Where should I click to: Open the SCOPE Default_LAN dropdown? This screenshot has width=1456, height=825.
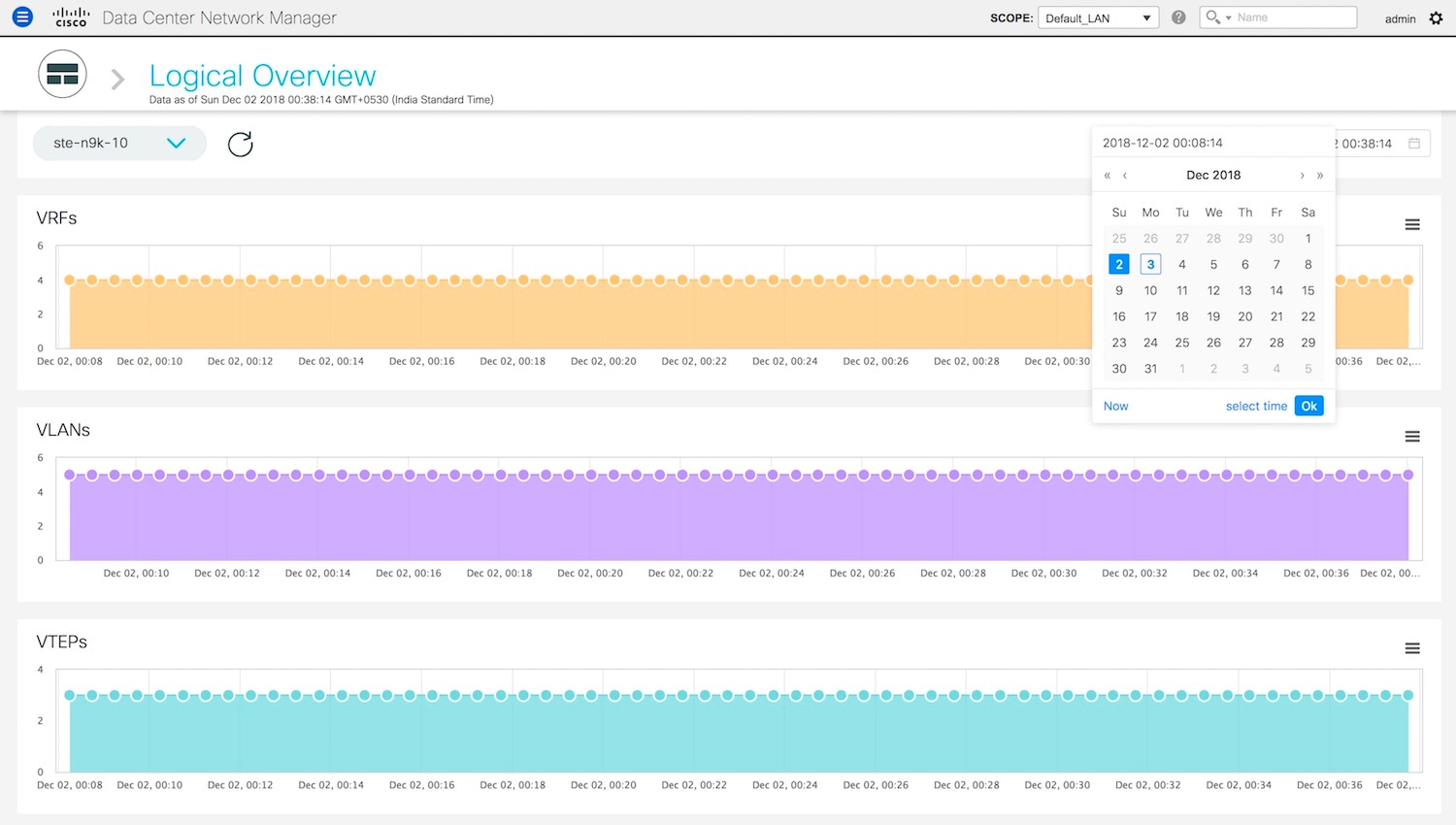click(1098, 18)
